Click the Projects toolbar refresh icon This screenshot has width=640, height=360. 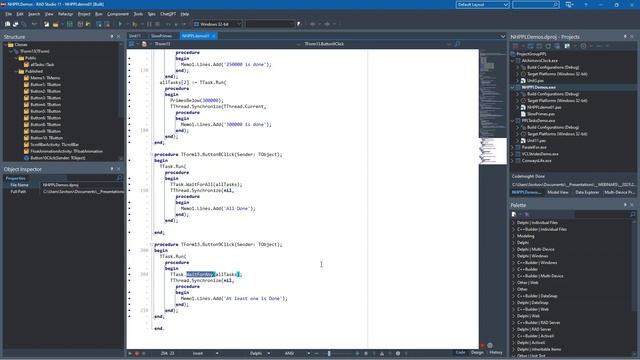tap(548, 46)
